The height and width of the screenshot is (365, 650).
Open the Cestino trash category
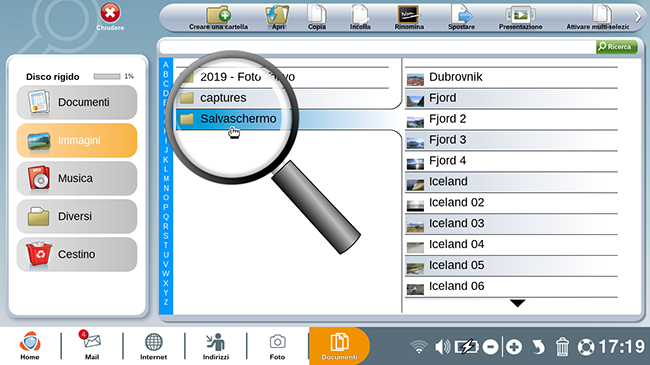tap(77, 254)
